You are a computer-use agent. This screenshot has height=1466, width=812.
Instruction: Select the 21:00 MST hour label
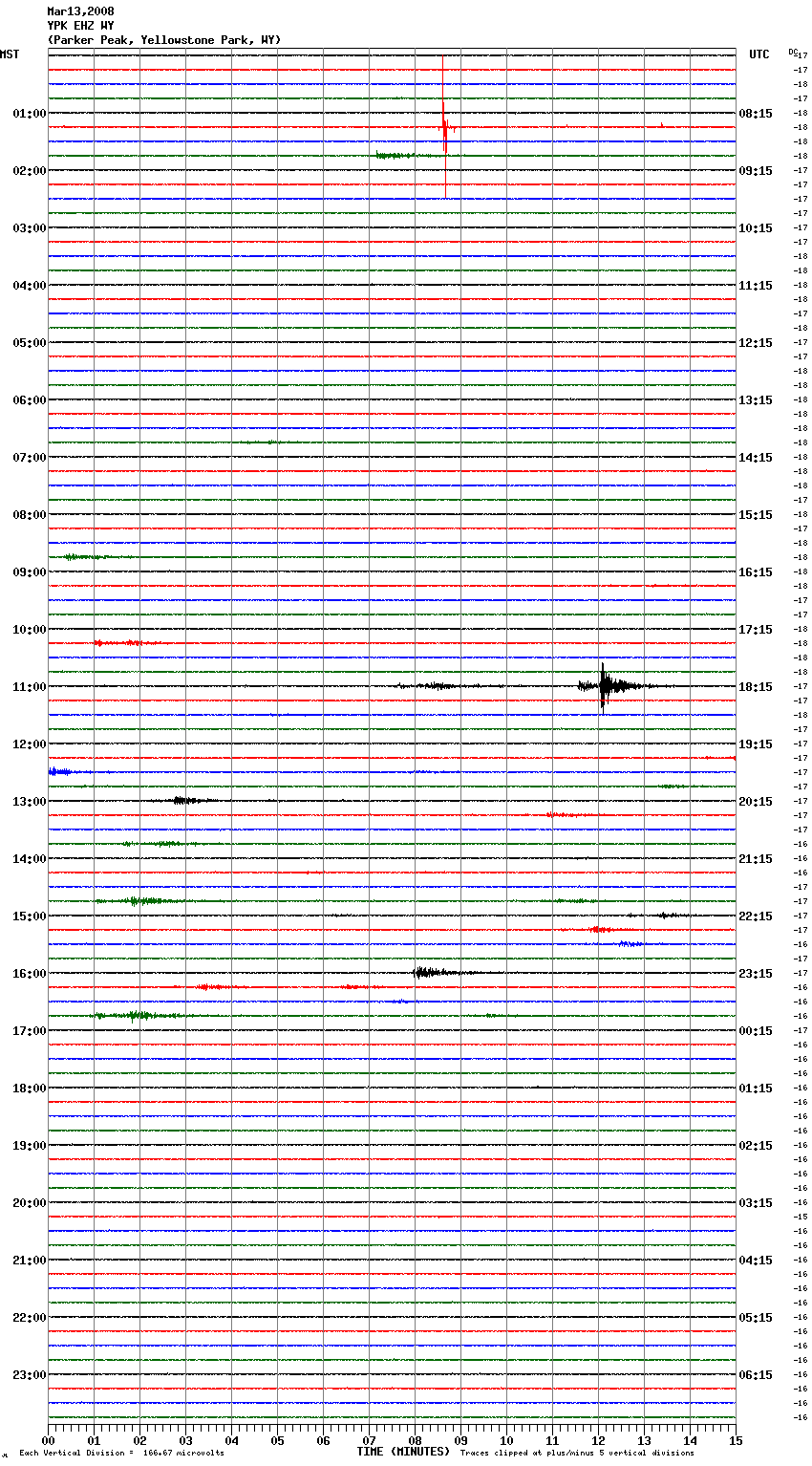coord(30,1261)
